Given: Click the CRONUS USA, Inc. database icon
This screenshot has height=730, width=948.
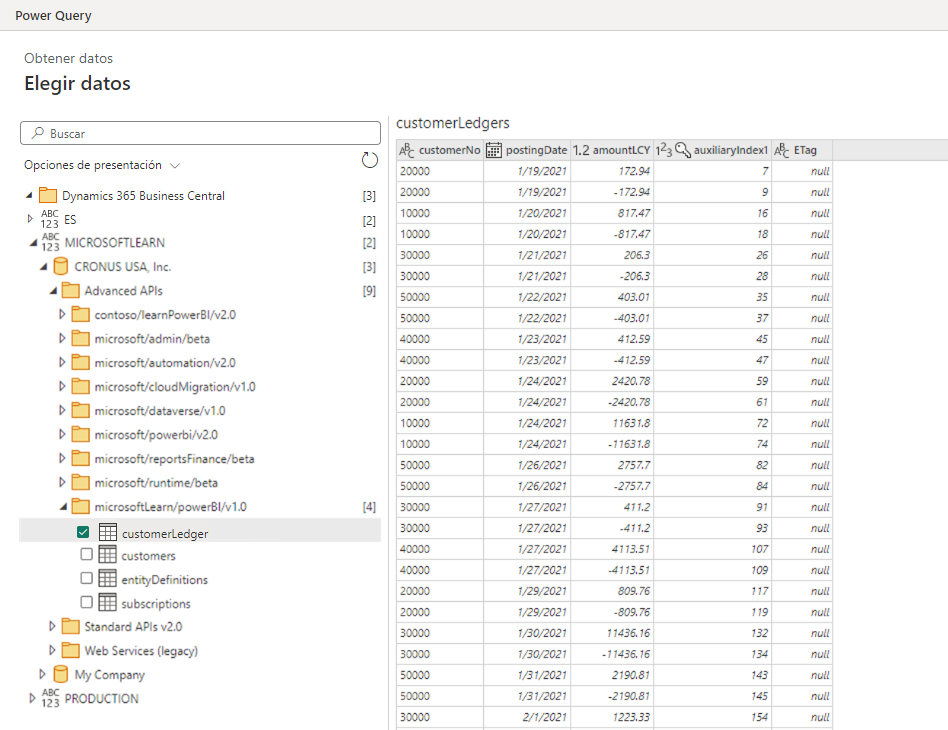Looking at the screenshot, I should [x=61, y=266].
